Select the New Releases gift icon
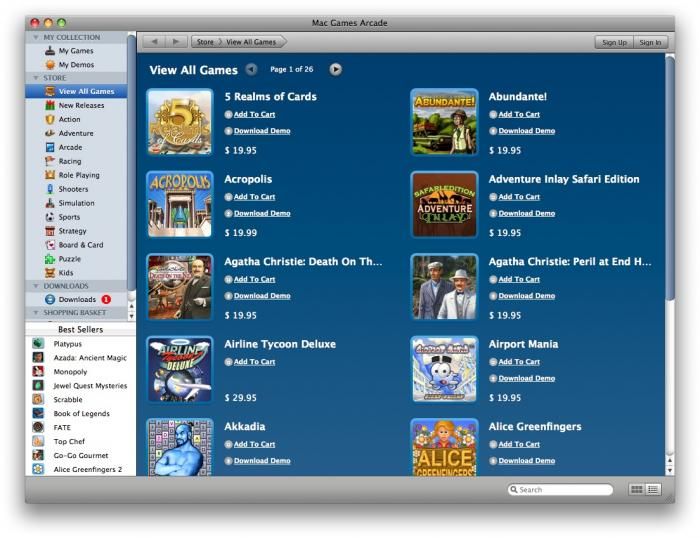 pos(50,105)
